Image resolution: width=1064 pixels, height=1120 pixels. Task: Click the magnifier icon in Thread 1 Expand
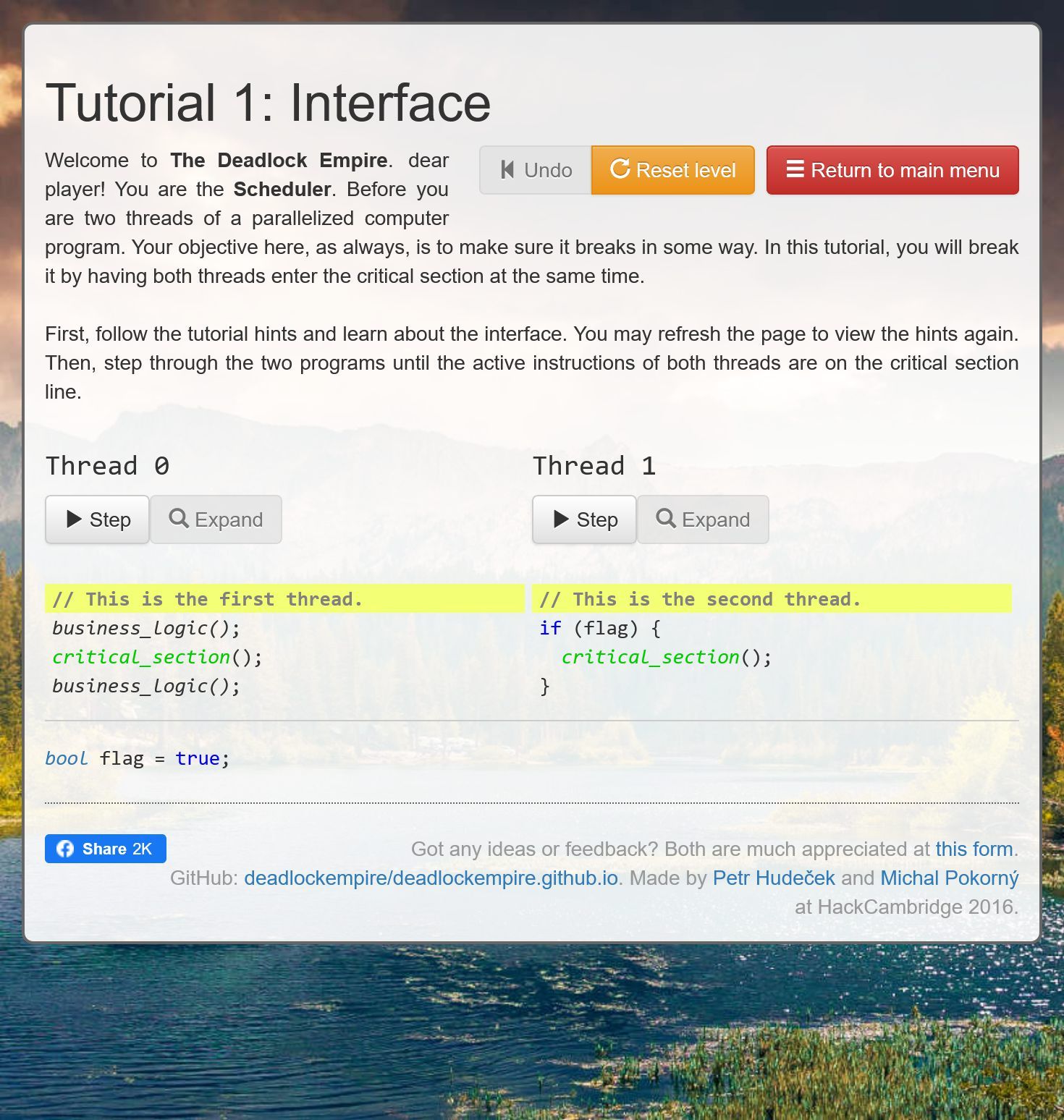point(666,518)
